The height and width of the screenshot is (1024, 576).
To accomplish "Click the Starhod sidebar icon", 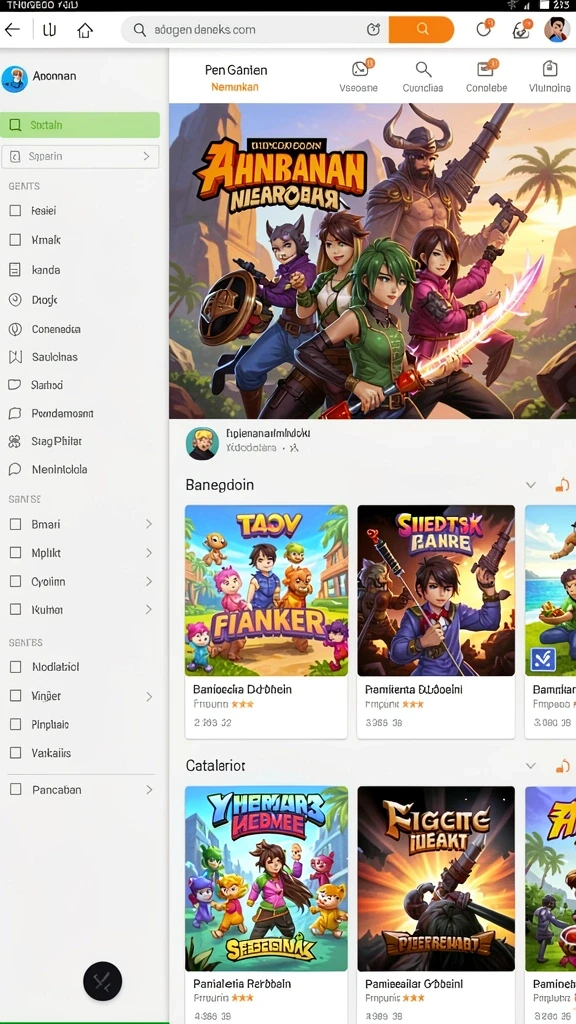I will [15, 385].
